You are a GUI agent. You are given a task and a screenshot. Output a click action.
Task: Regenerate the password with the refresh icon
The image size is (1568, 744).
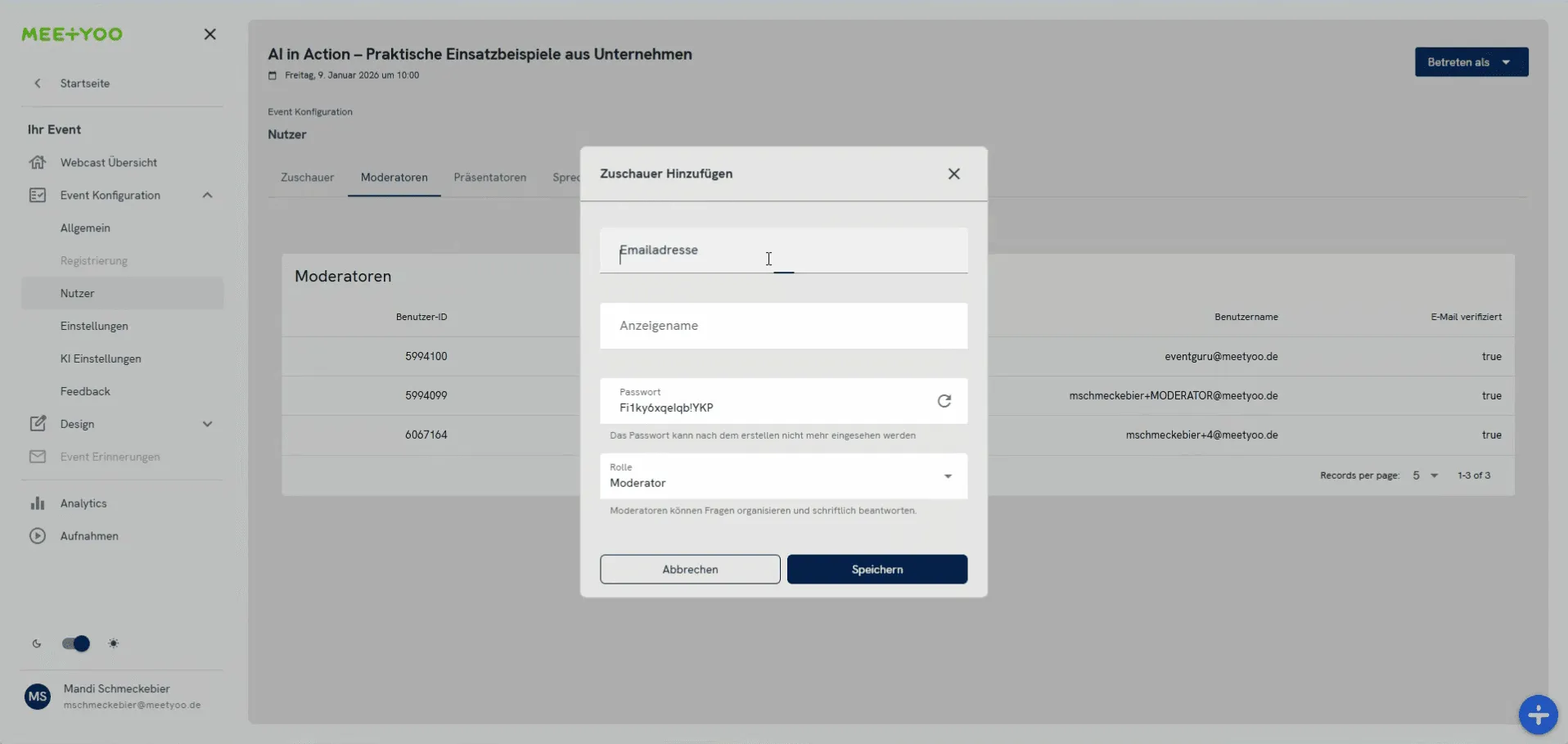coord(945,400)
